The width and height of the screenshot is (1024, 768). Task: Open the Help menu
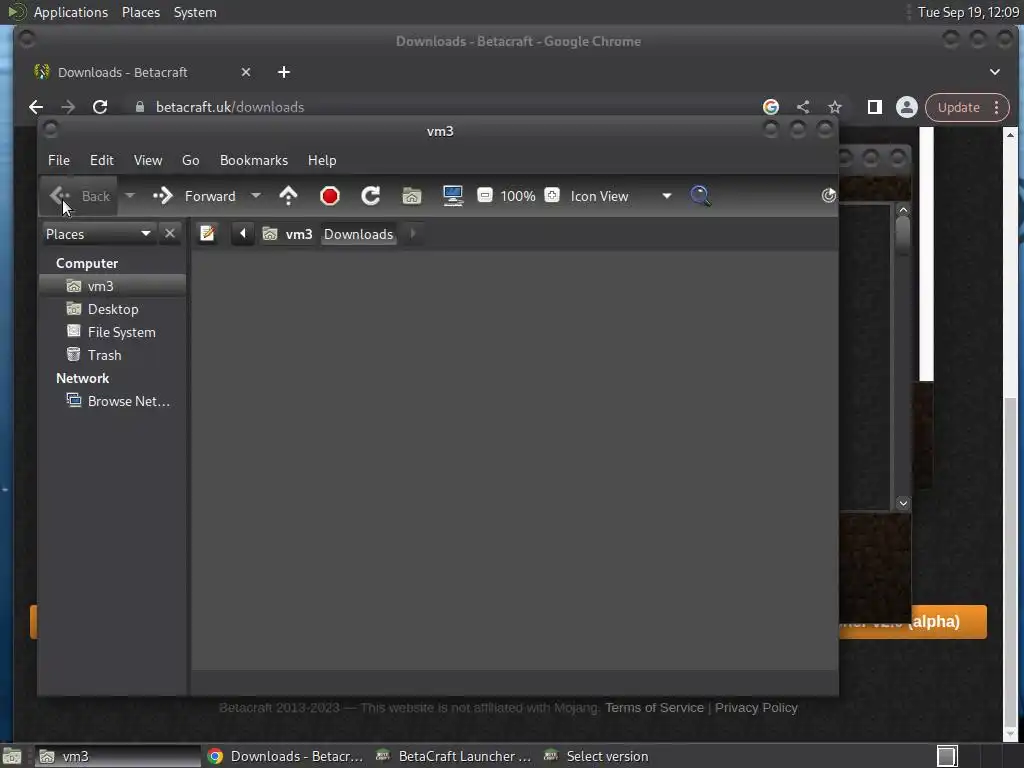pos(322,160)
